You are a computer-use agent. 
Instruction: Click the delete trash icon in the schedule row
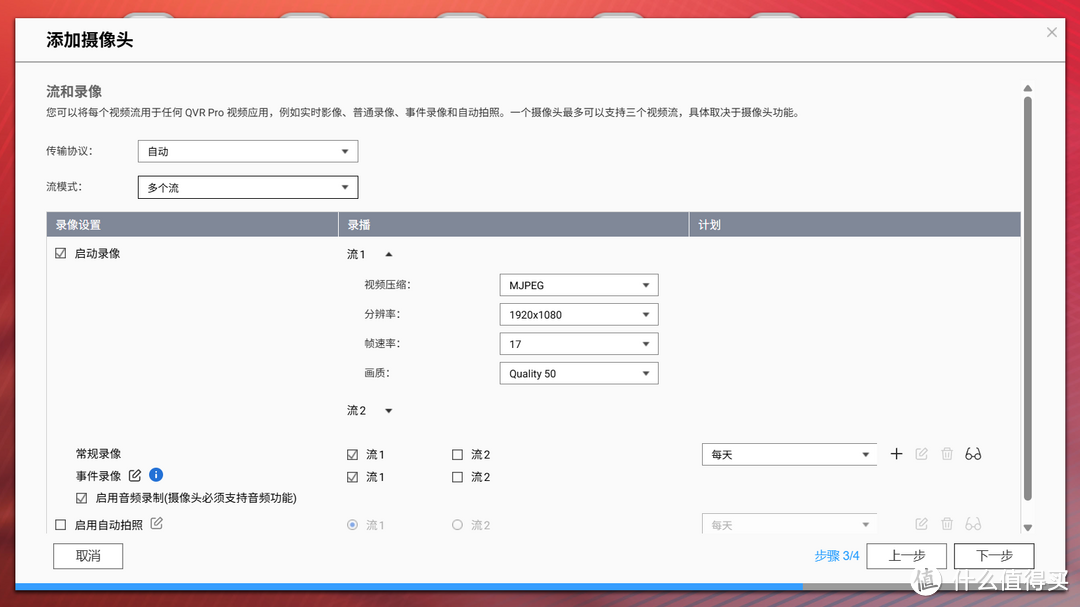coord(946,453)
